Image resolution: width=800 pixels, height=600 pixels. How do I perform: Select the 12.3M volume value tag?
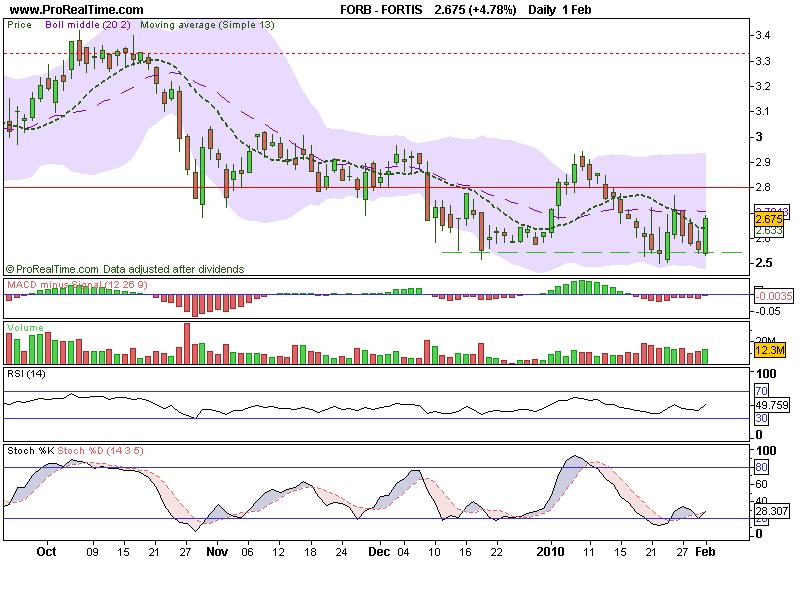(769, 350)
